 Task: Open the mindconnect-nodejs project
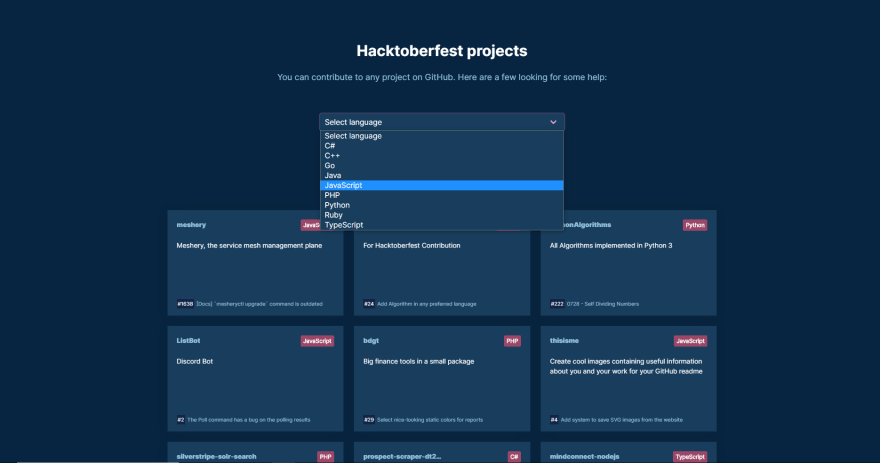(584, 456)
